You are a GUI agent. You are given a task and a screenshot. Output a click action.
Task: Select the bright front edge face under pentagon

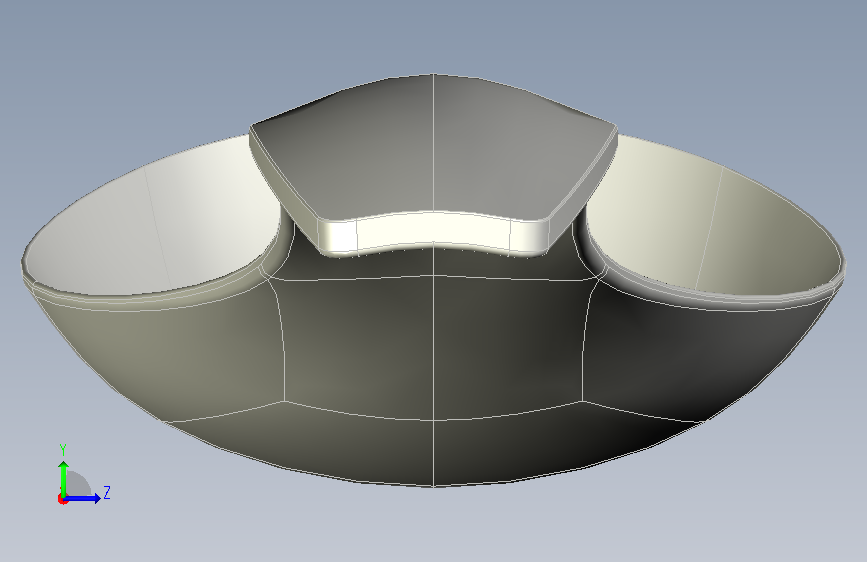(x=433, y=232)
